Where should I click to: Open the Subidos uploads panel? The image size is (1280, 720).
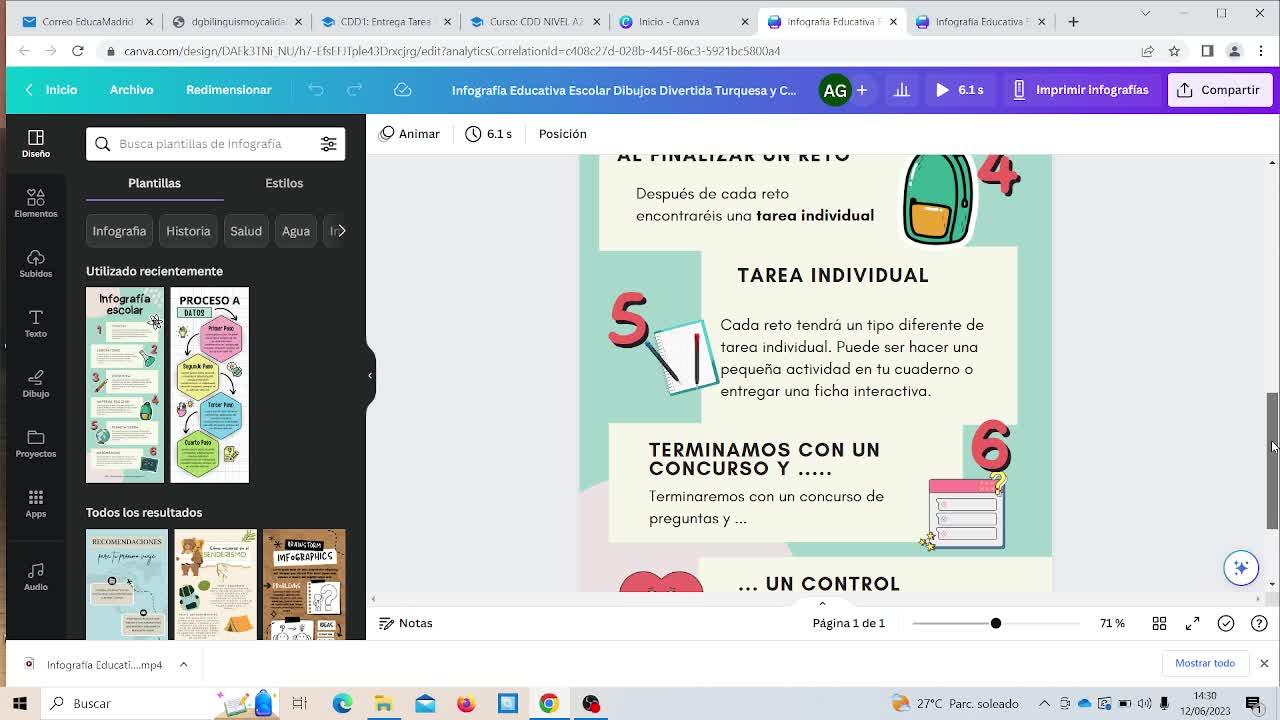[x=36, y=262]
